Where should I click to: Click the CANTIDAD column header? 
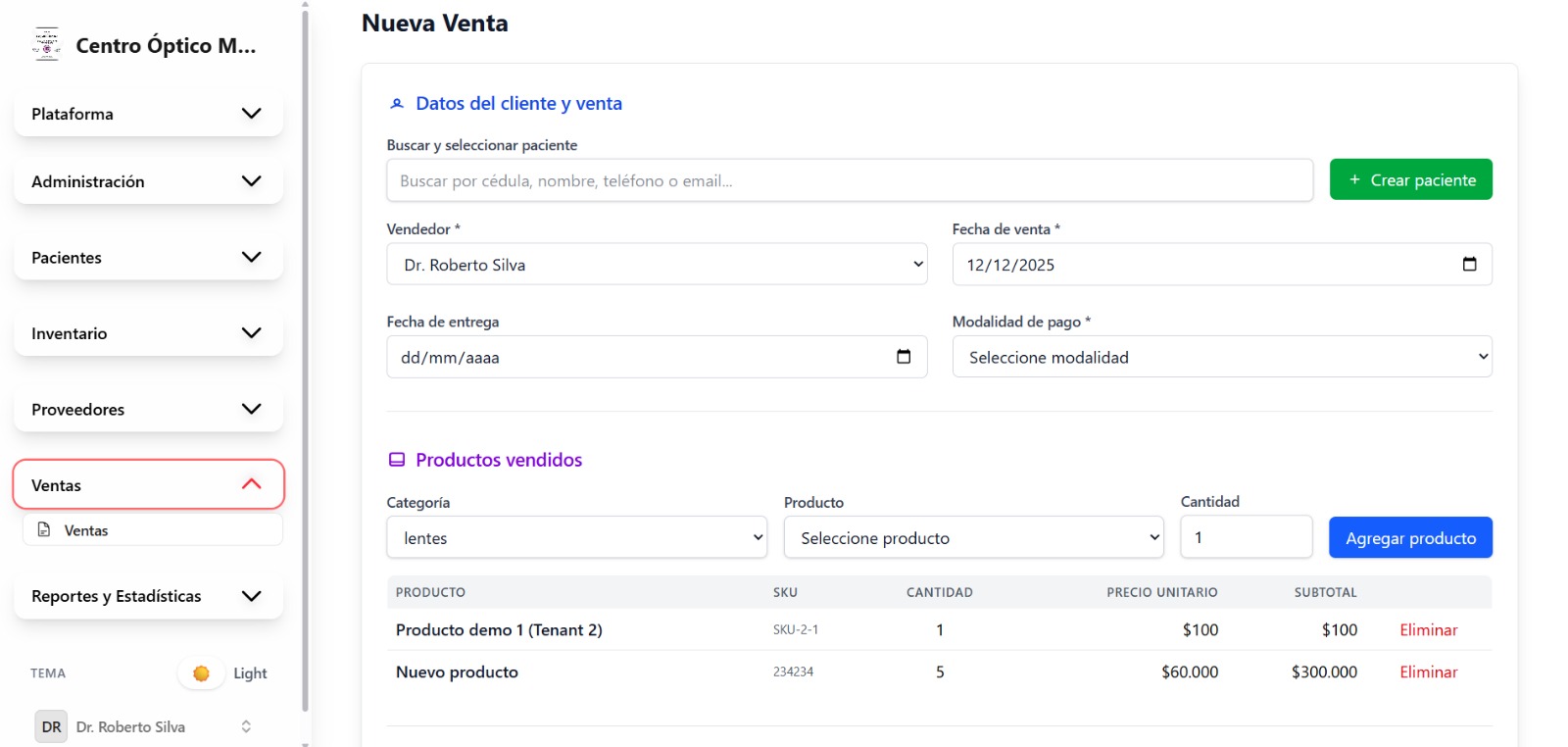click(x=939, y=592)
